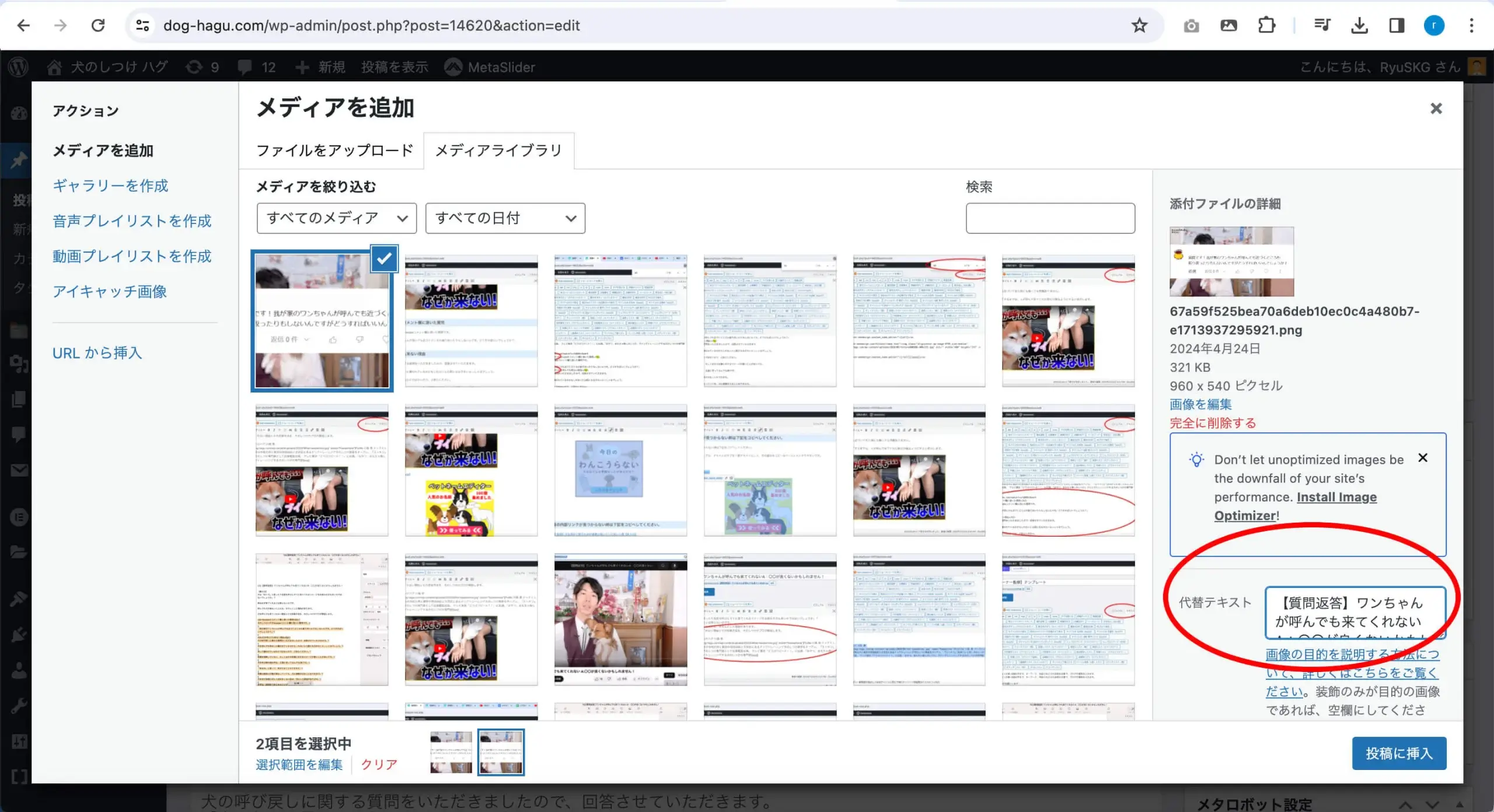Go back with the browser back arrow
Image resolution: width=1494 pixels, height=812 pixels.
(23, 25)
